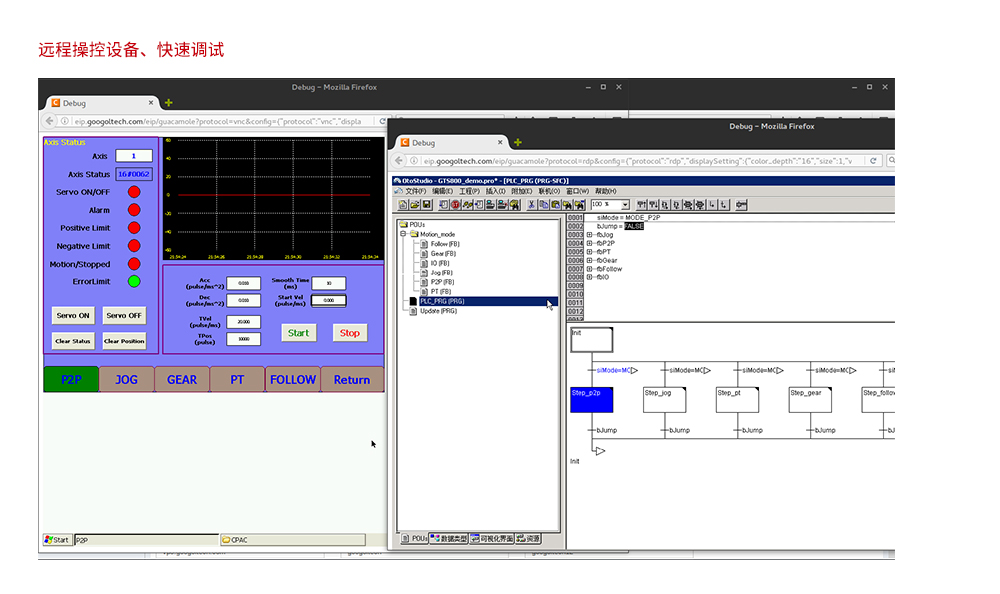
Task: Open the 工程(P) menu
Action: tap(469, 191)
